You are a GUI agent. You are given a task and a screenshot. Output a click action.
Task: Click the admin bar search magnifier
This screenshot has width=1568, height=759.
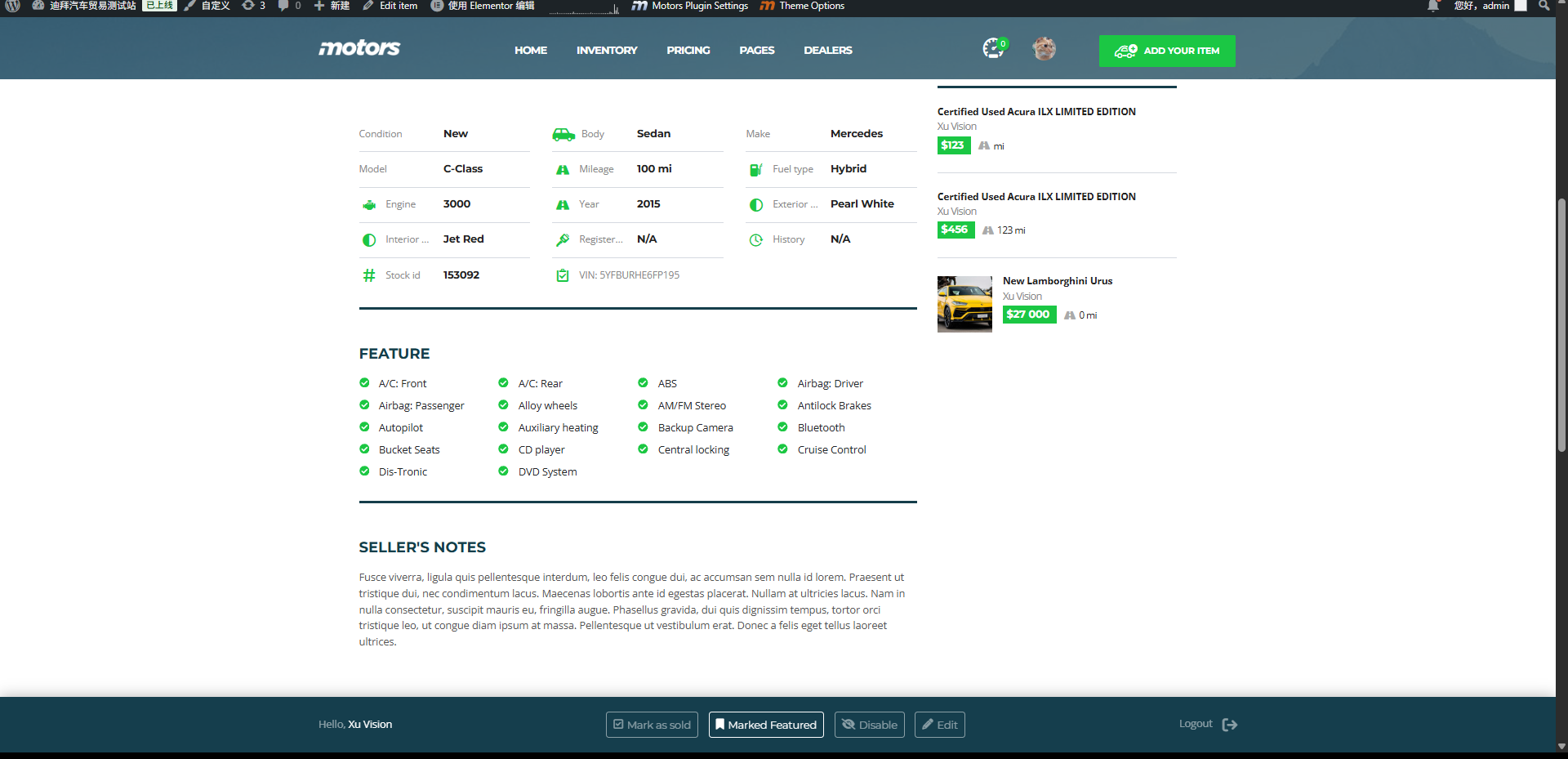[1543, 6]
